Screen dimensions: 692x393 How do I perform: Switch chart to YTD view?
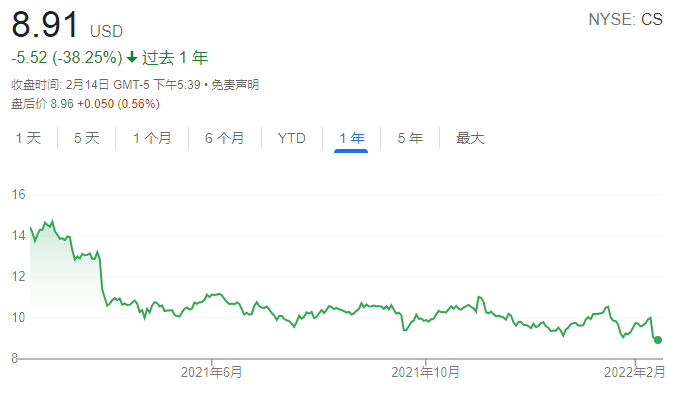[292, 138]
